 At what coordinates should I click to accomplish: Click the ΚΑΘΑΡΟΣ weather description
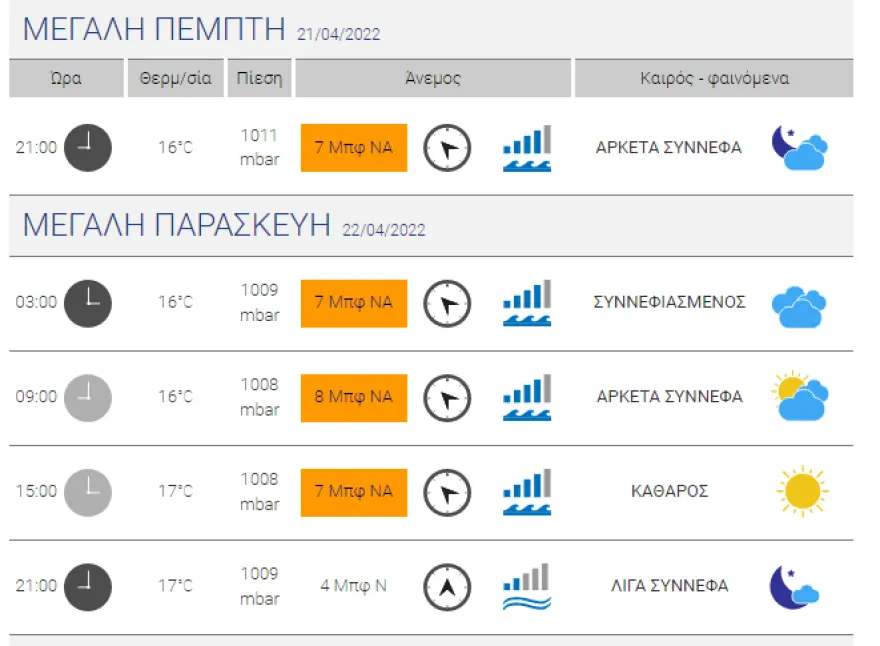point(669,491)
